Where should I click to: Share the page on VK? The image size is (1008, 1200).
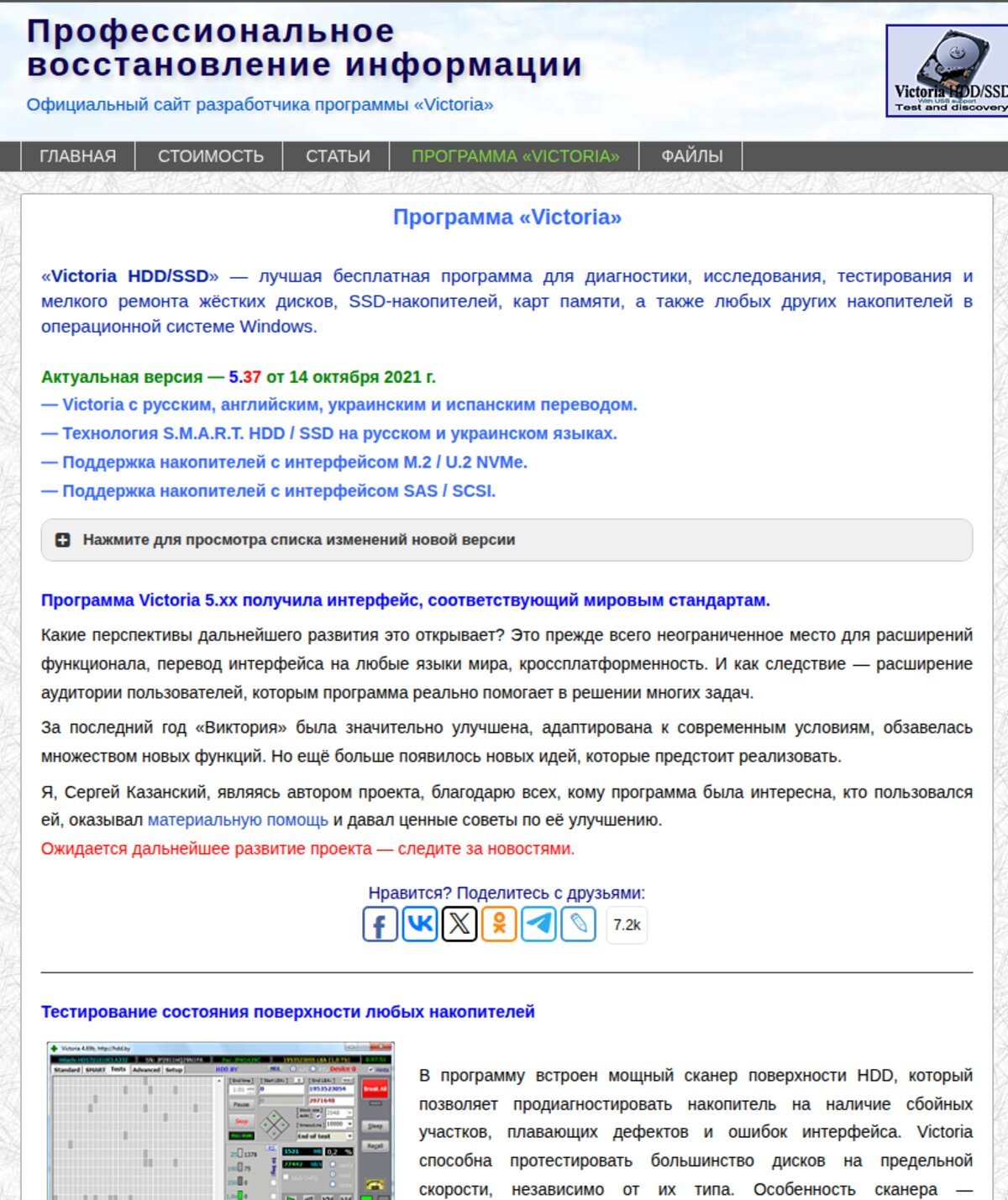(420, 925)
